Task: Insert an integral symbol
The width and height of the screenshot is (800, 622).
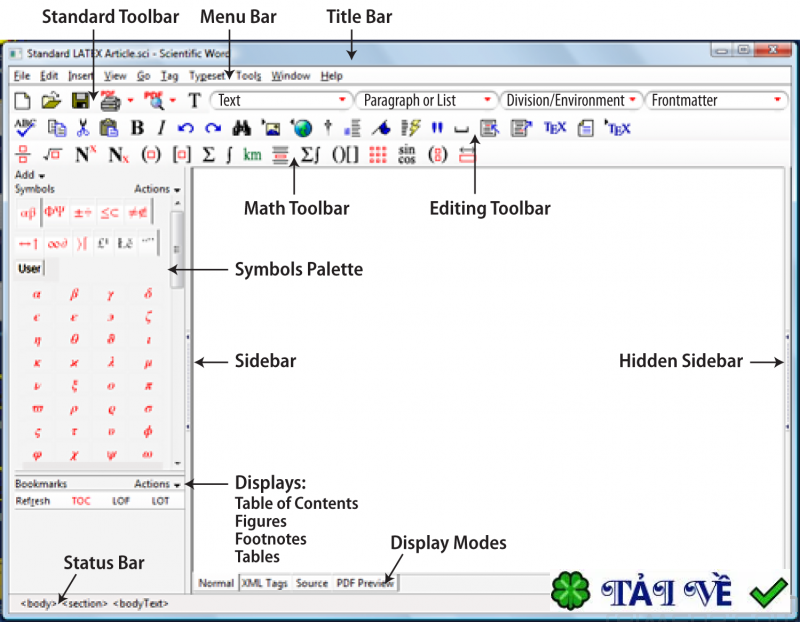Action: coord(229,154)
